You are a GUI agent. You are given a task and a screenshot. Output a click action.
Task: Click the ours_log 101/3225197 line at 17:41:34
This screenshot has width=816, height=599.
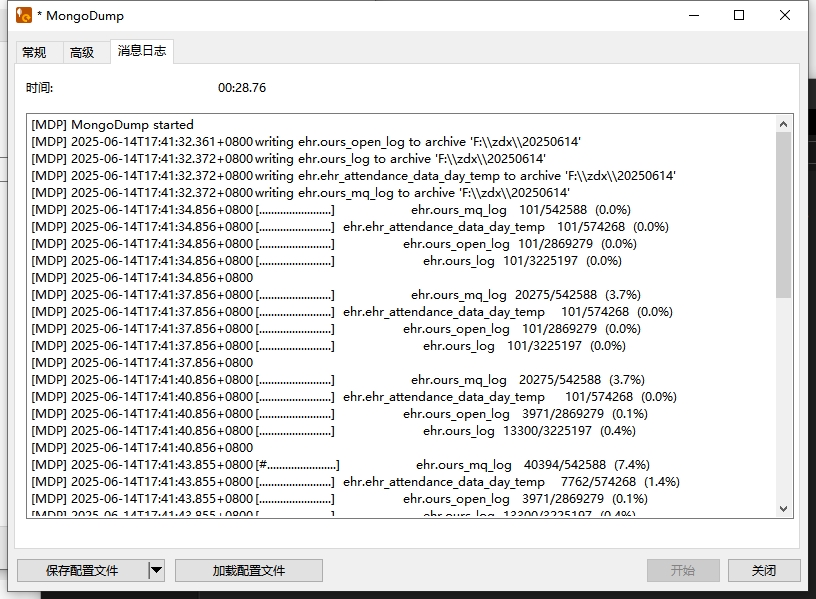(x=326, y=261)
